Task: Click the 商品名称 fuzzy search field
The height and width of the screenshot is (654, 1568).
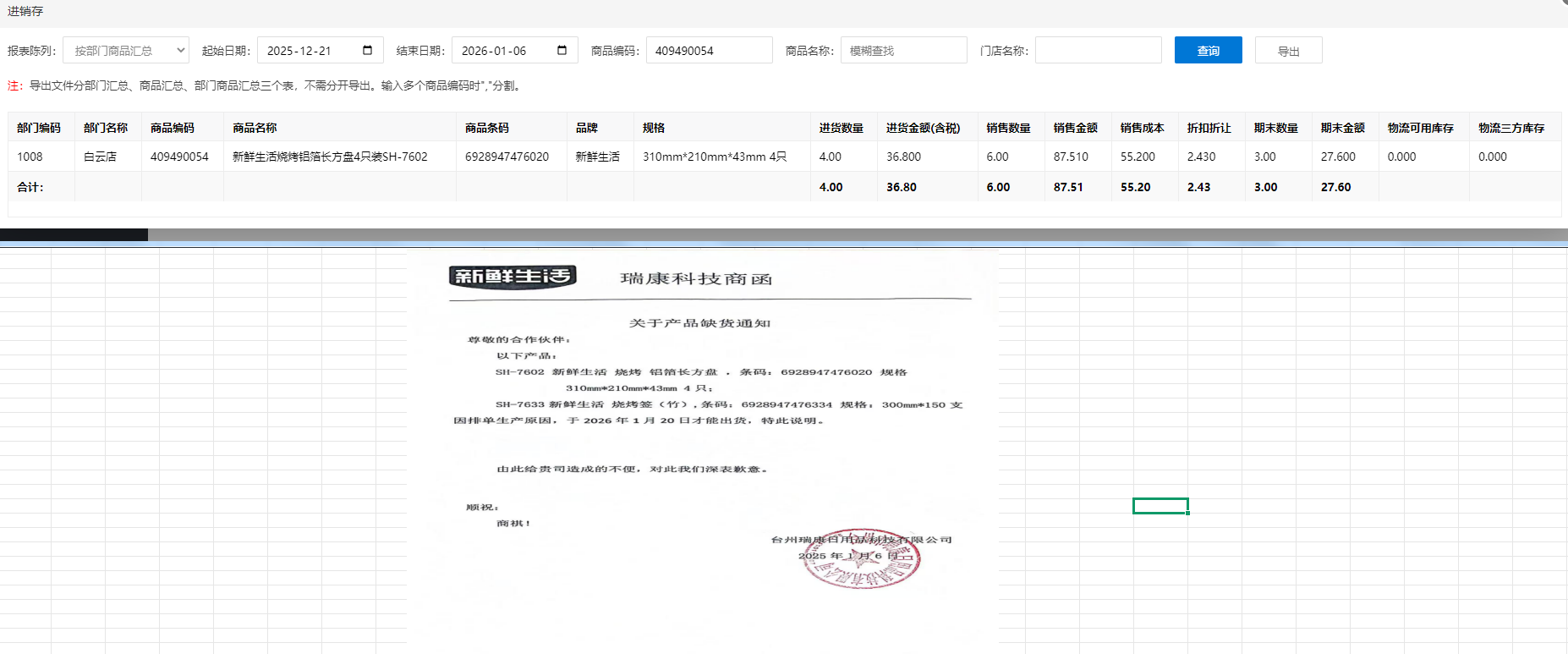Action: pos(903,51)
